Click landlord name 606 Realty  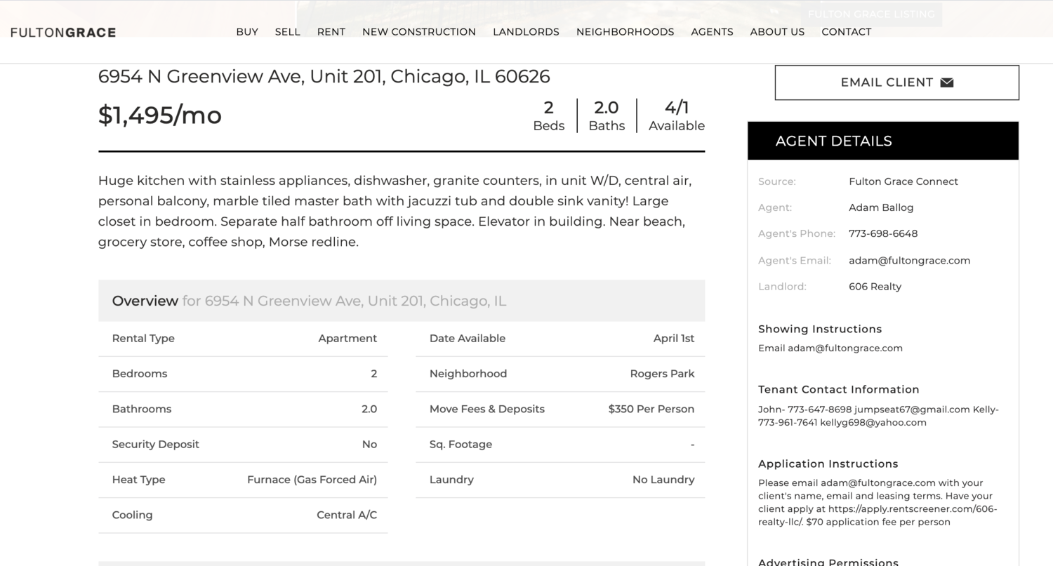(x=875, y=286)
